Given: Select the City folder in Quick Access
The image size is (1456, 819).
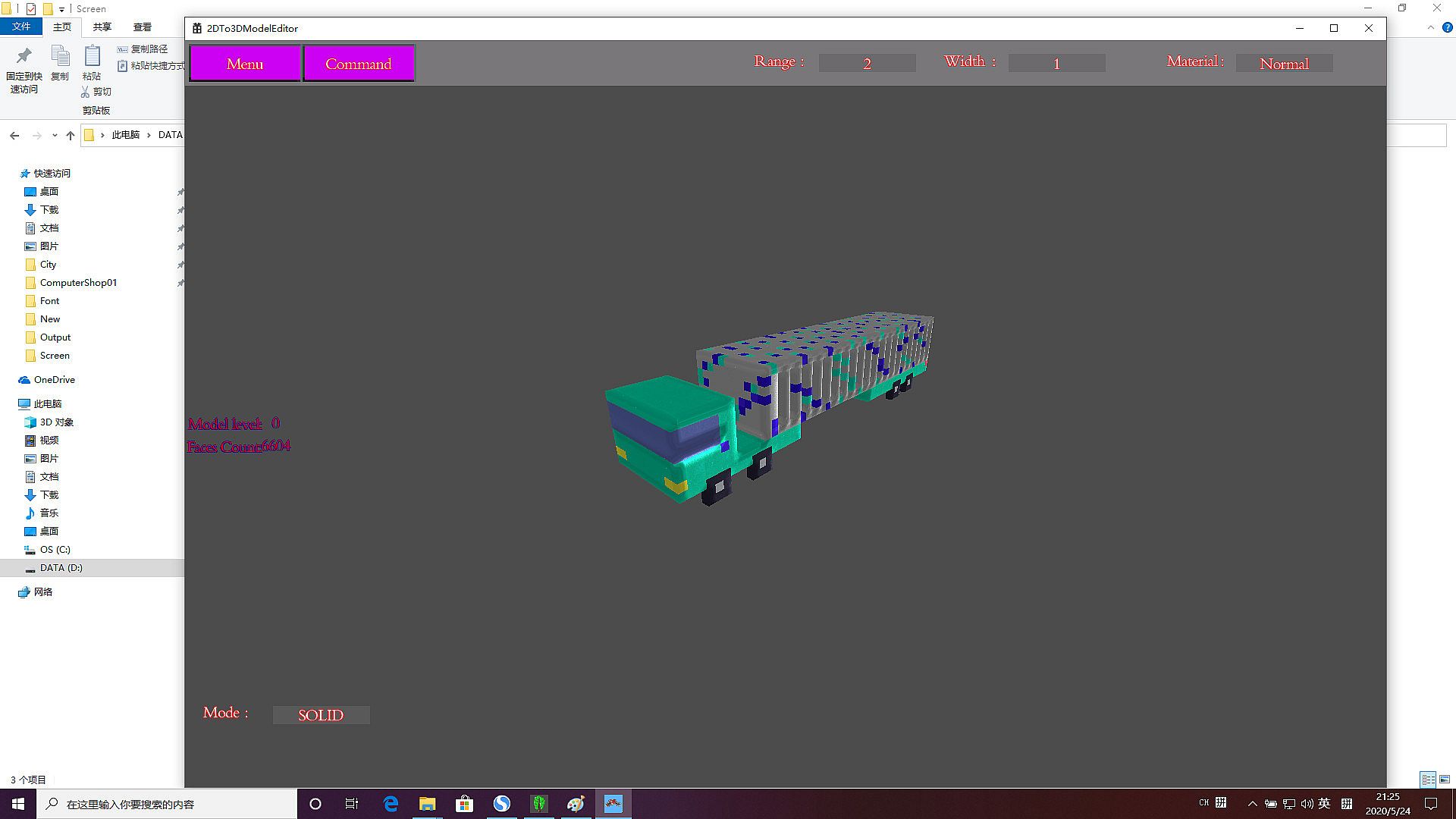Looking at the screenshot, I should tap(48, 265).
